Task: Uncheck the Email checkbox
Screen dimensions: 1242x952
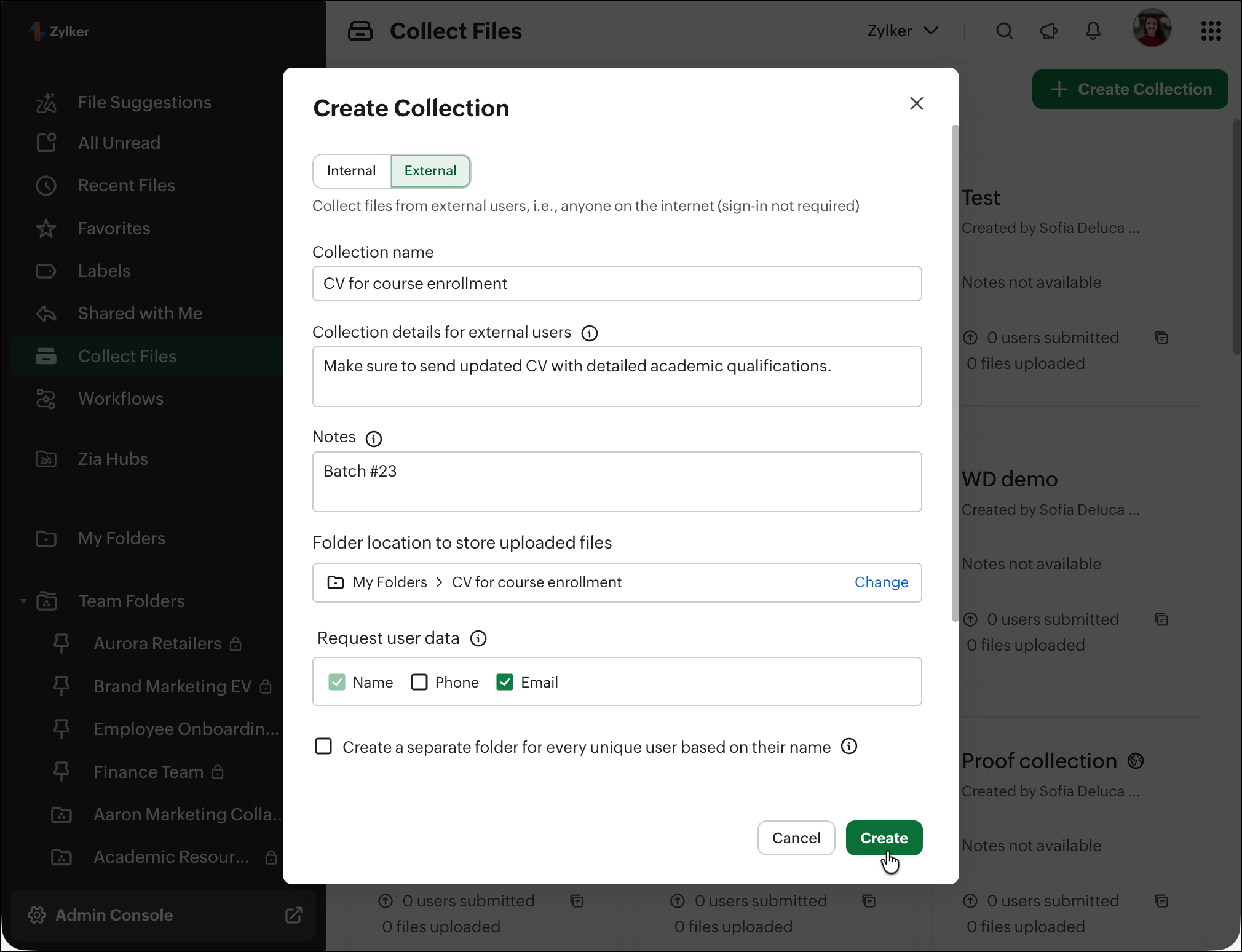Action: coord(505,682)
